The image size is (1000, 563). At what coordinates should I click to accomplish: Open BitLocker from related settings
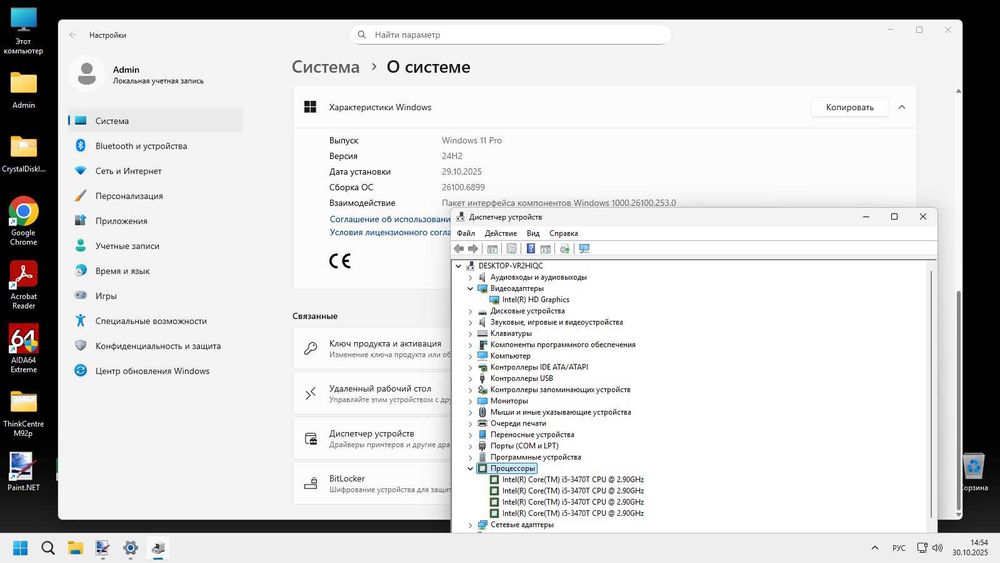coord(372,483)
